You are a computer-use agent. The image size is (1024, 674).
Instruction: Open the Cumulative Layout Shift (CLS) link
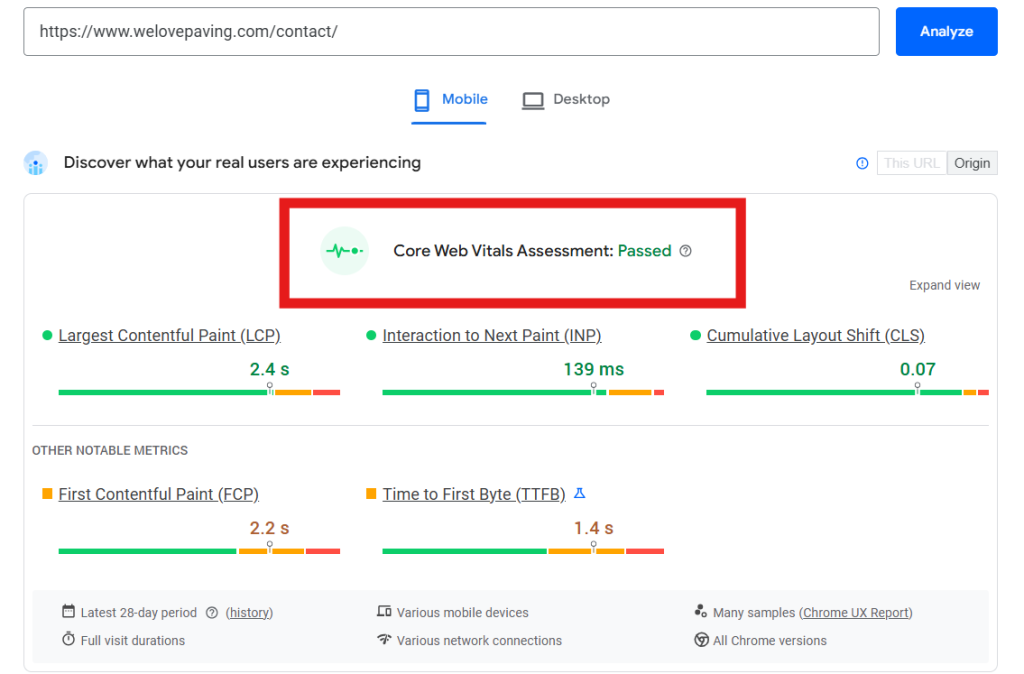click(x=815, y=336)
